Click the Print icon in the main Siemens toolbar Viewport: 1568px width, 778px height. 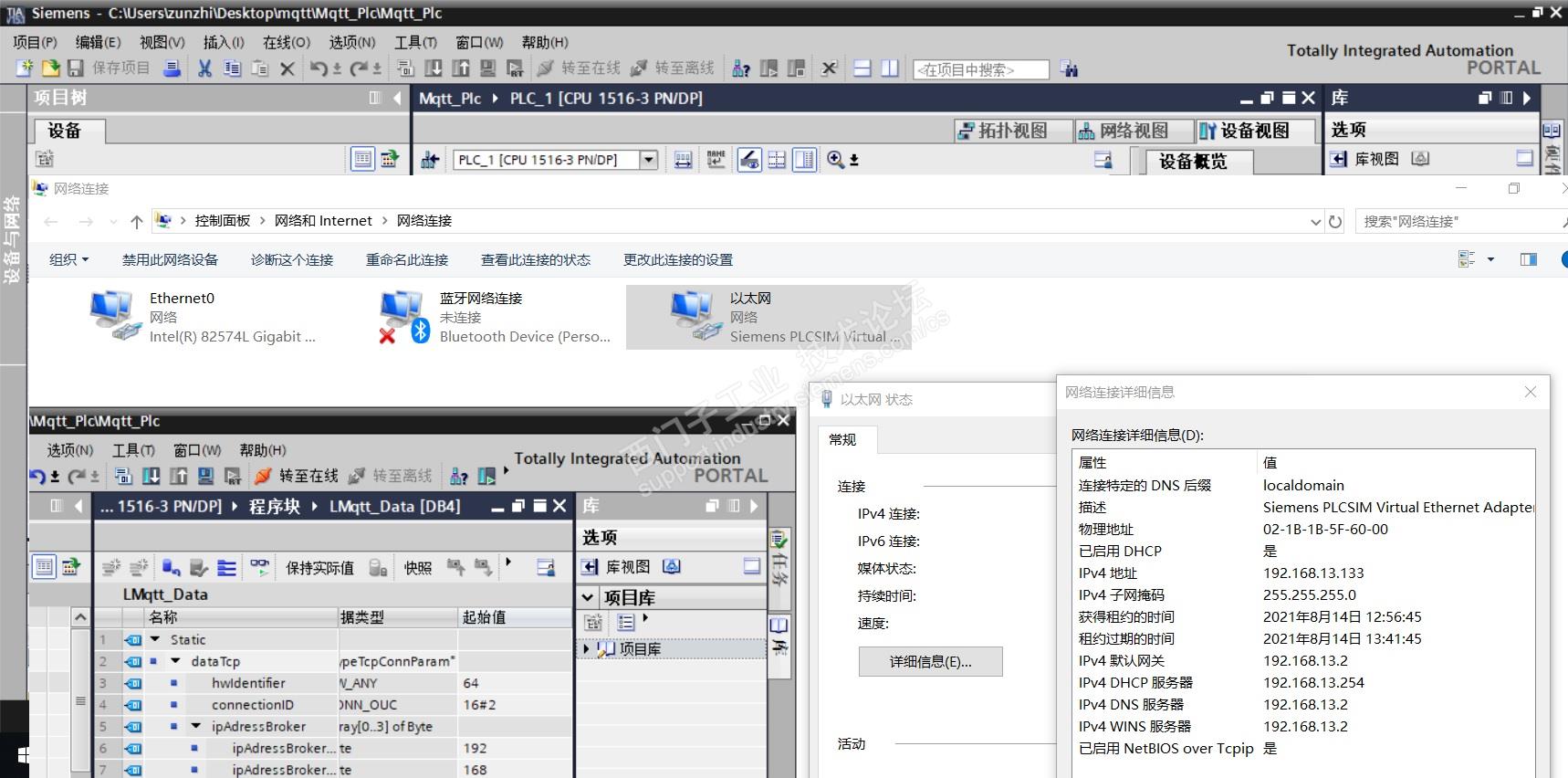[172, 68]
